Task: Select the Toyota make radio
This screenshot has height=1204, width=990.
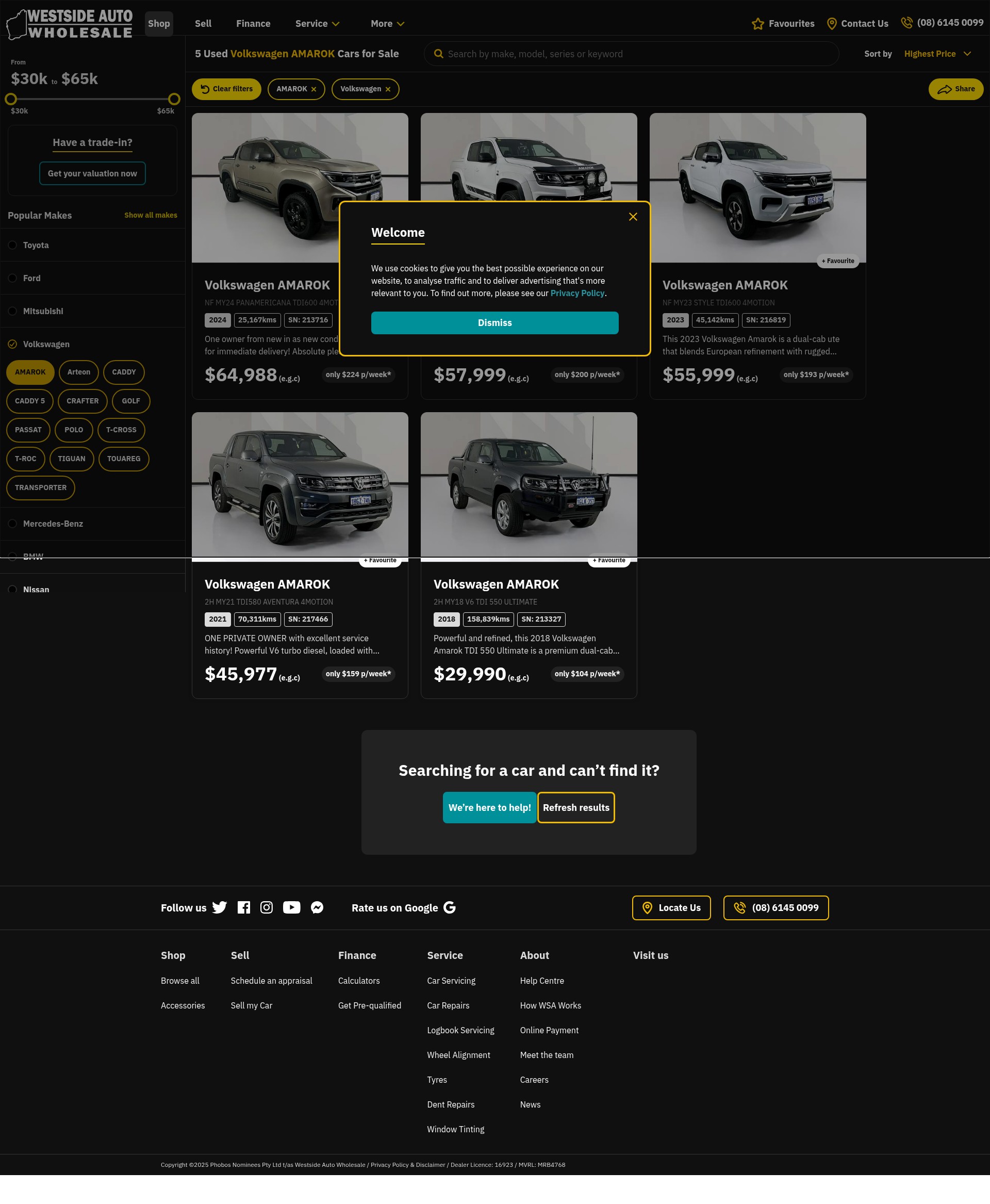Action: point(12,245)
